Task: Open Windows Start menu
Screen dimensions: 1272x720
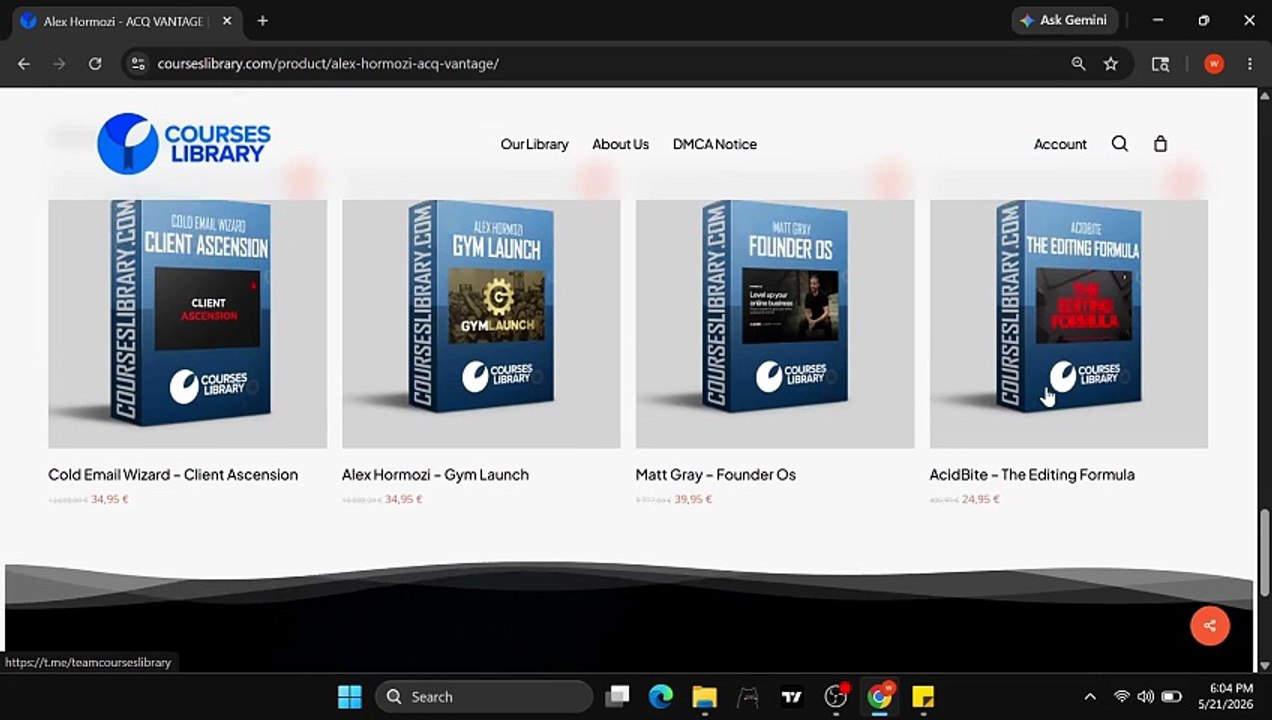Action: [x=350, y=697]
